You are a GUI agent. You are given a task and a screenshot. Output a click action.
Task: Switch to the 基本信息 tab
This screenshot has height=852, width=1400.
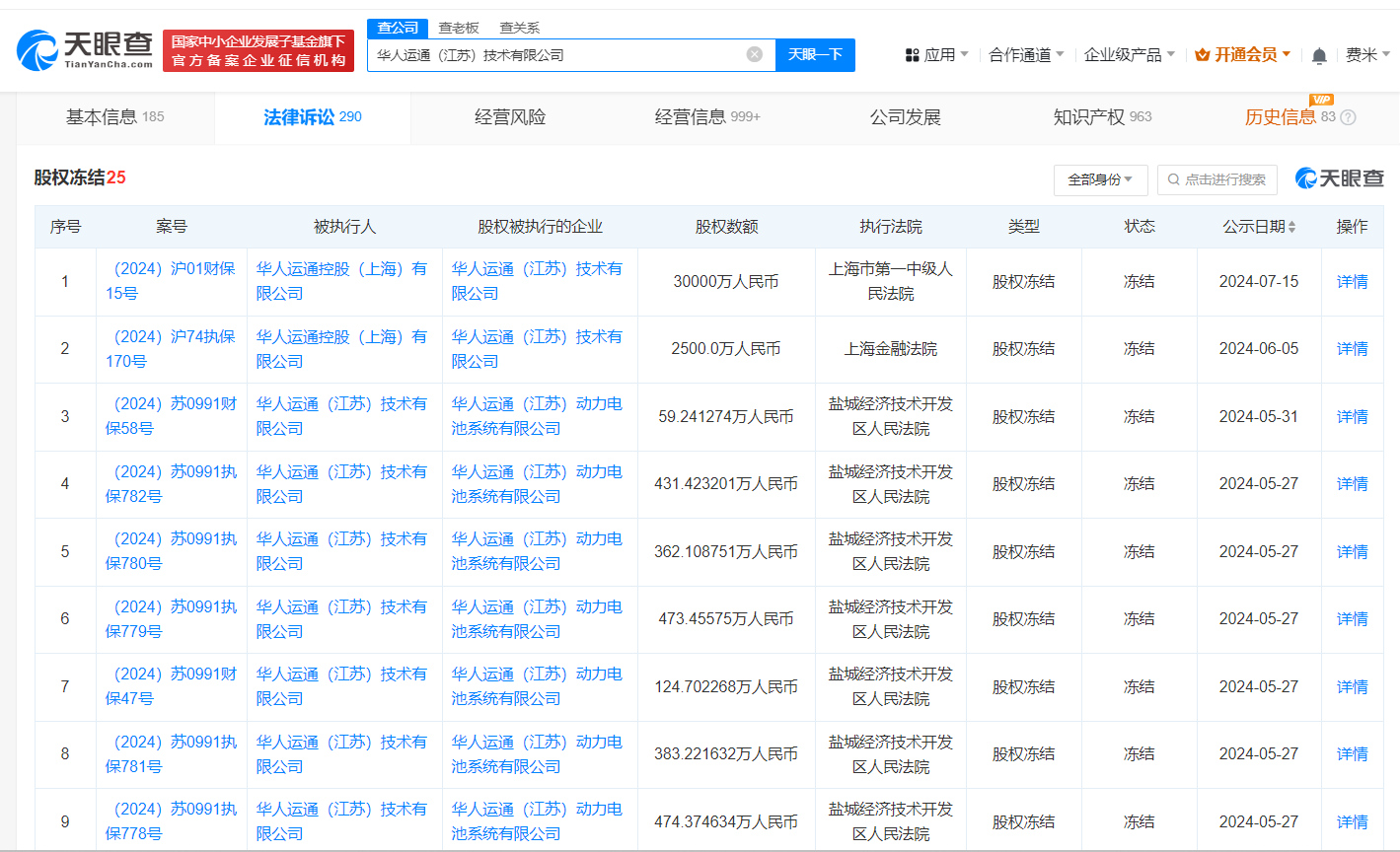point(115,117)
